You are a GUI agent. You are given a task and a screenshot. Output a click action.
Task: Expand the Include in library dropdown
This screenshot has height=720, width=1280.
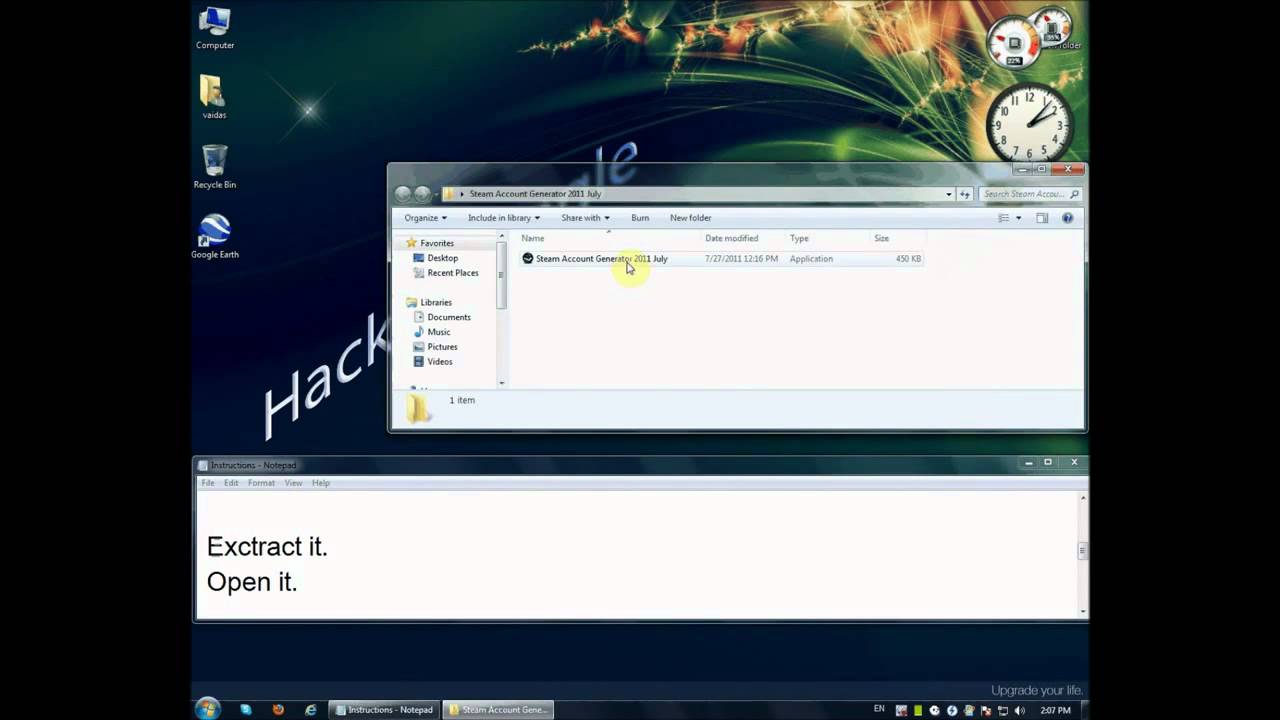503,218
